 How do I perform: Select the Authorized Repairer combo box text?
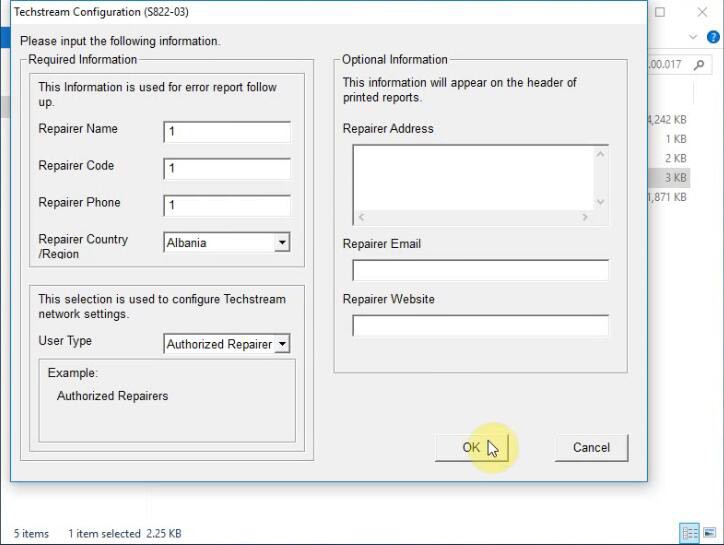[x=219, y=344]
